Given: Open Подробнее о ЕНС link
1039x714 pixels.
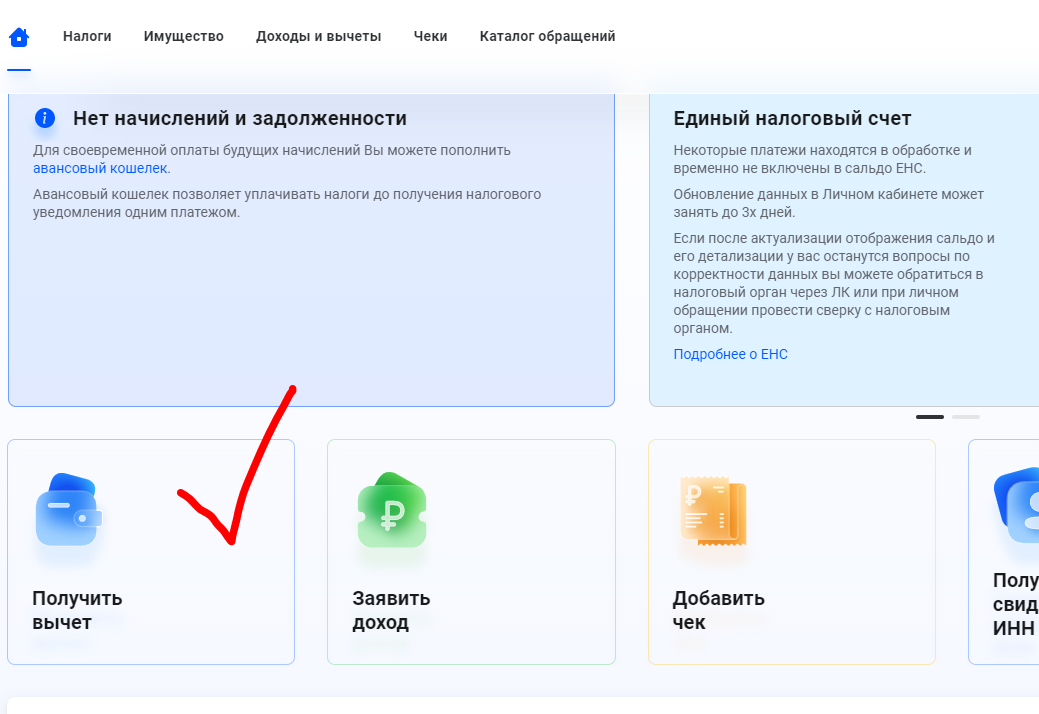Looking at the screenshot, I should click(730, 354).
